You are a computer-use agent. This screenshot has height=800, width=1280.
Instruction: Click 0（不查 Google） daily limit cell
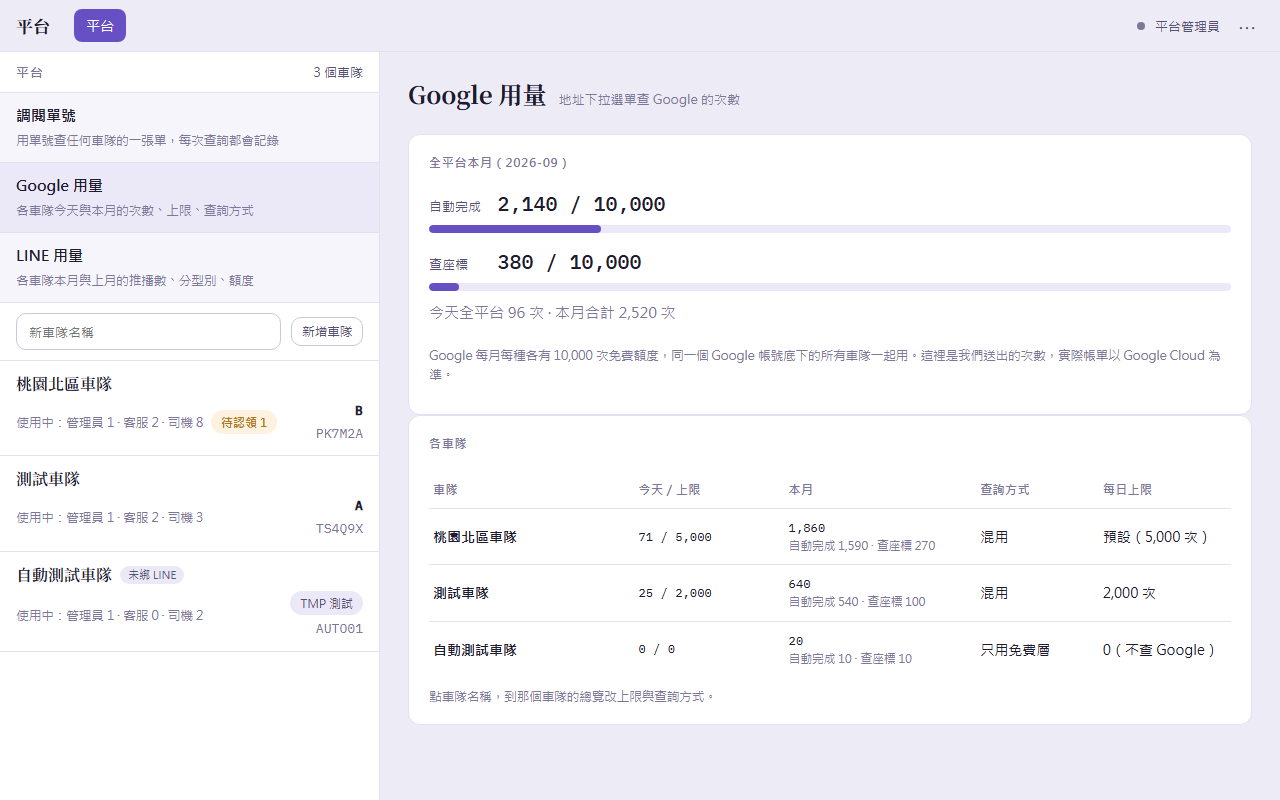pyautogui.click(x=1161, y=650)
